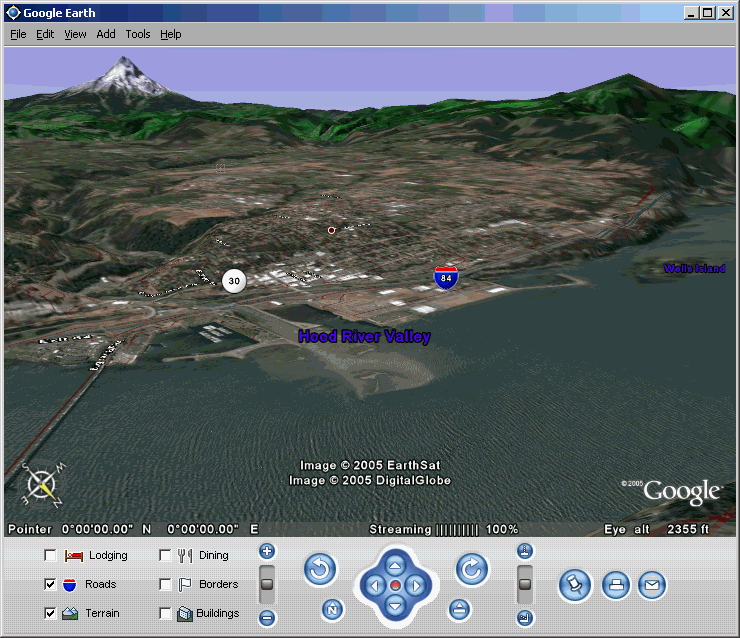Reset the view to north
This screenshot has width=740, height=638.
332,610
